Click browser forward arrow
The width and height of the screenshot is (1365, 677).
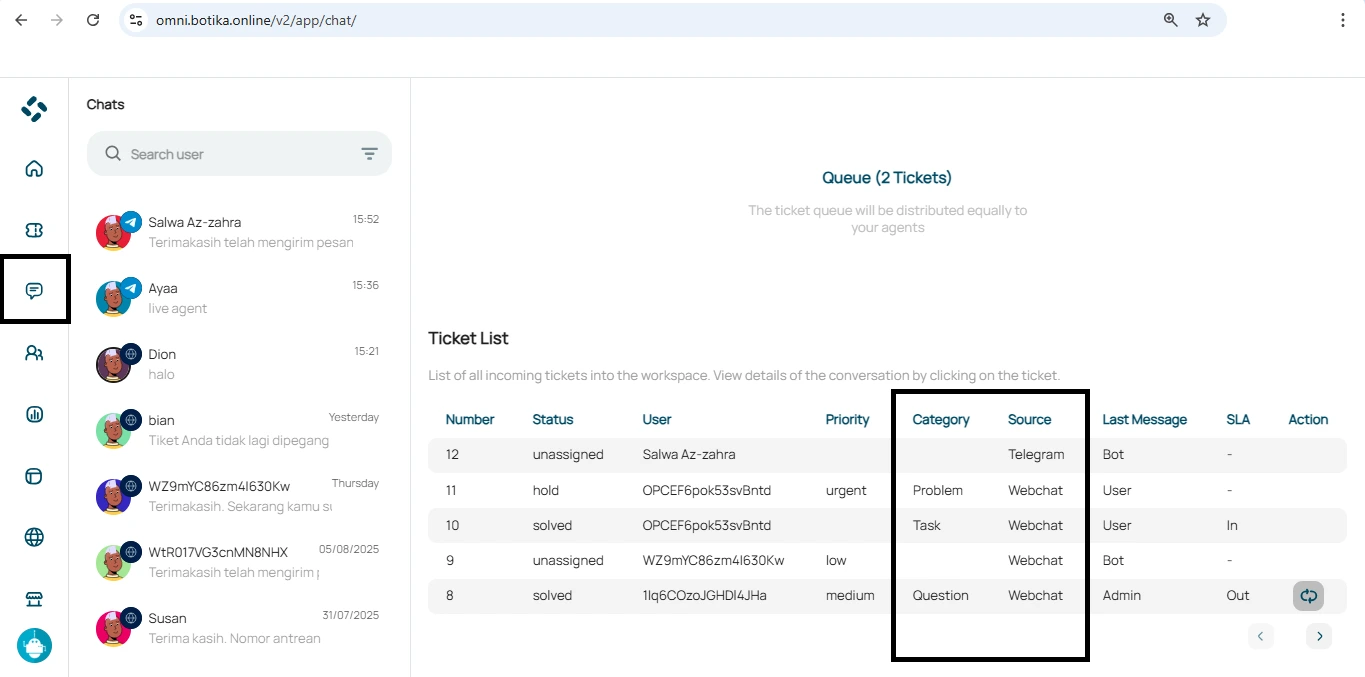click(57, 20)
